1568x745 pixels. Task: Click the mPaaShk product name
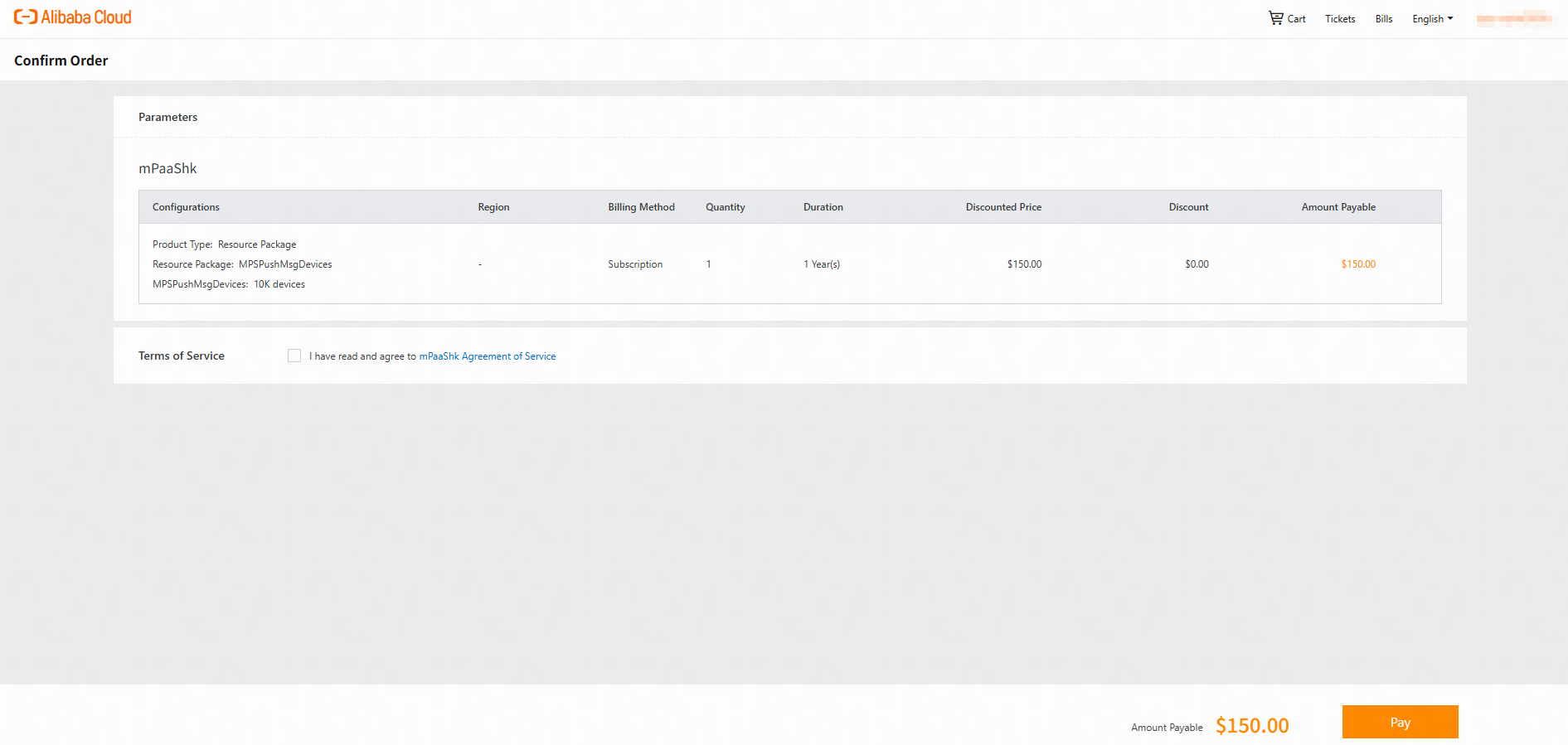pyautogui.click(x=167, y=168)
